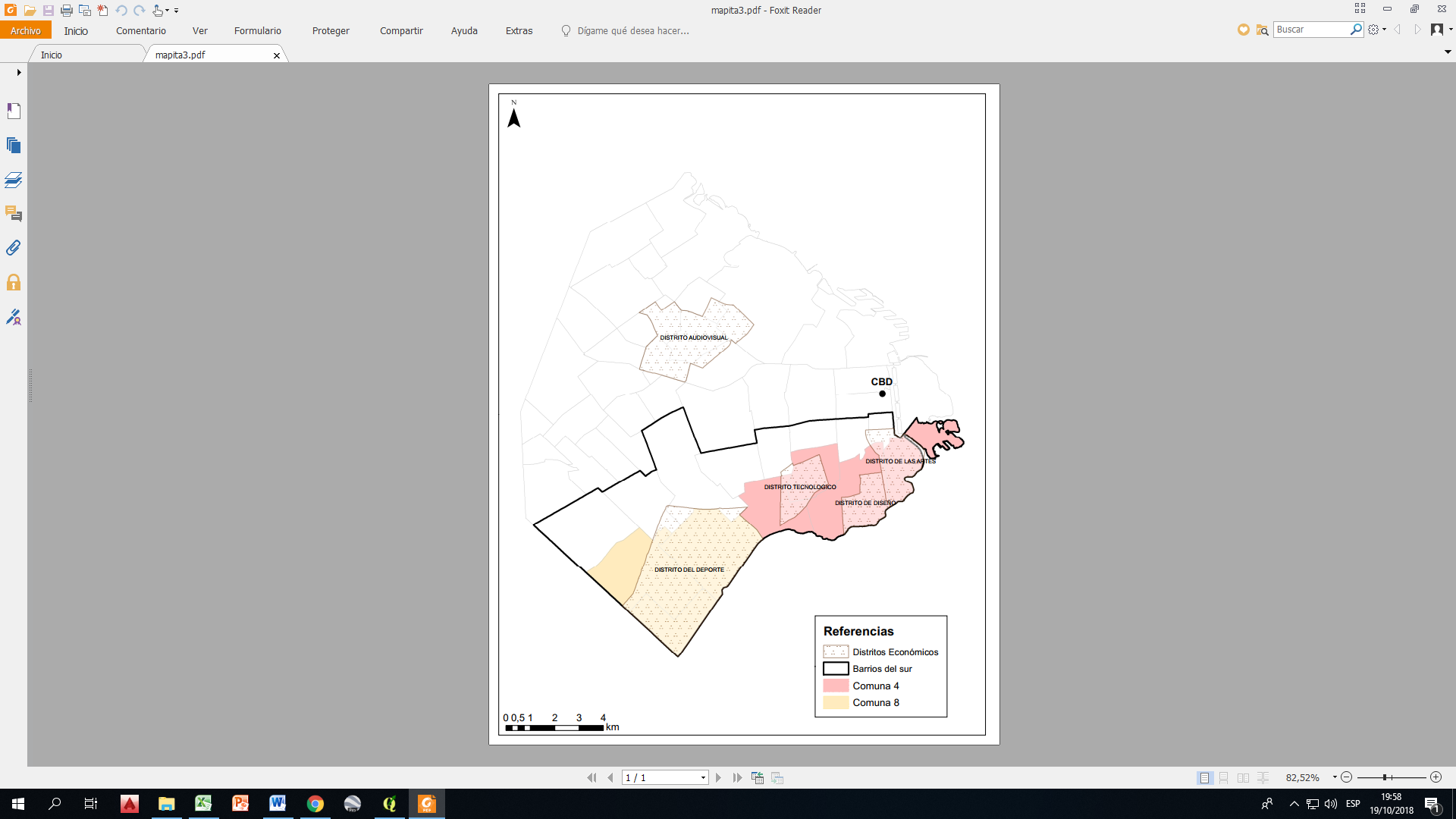
Task: Click the Print icon in quick toolbar
Action: click(x=67, y=11)
